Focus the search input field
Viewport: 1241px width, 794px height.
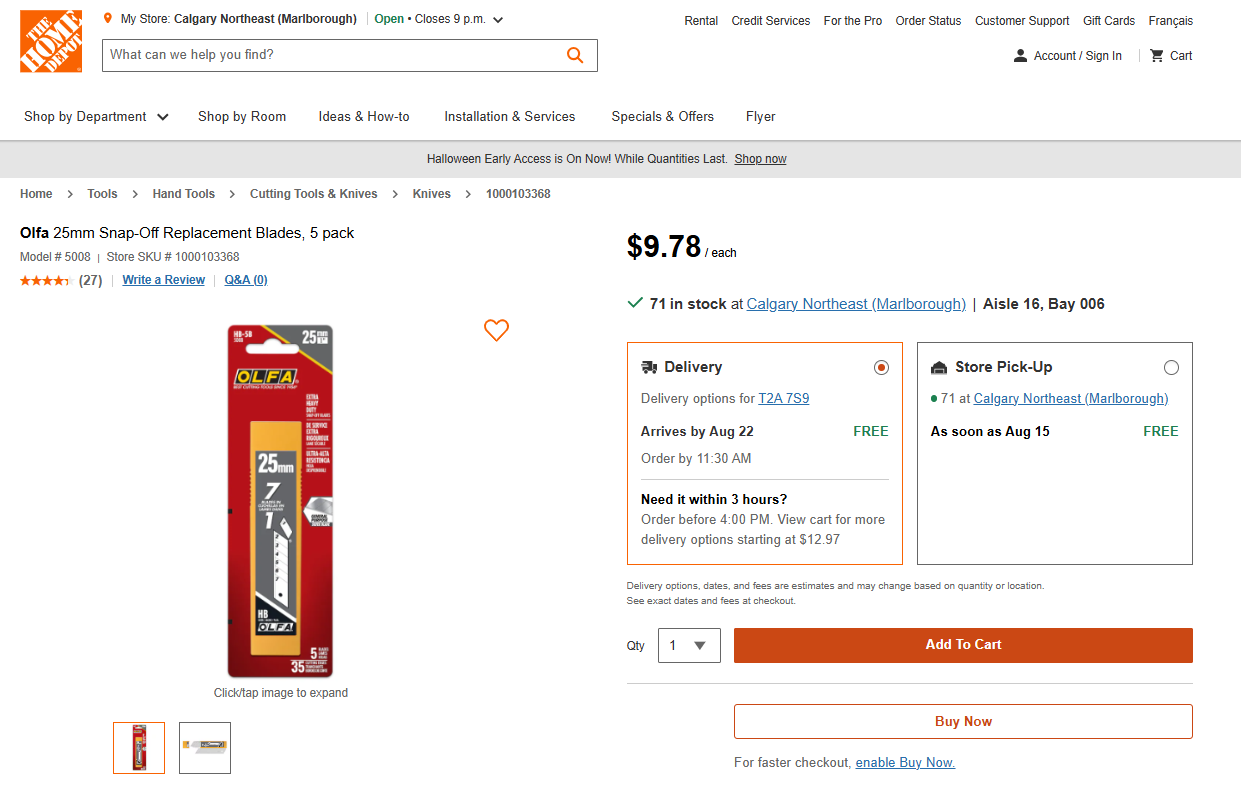point(330,55)
